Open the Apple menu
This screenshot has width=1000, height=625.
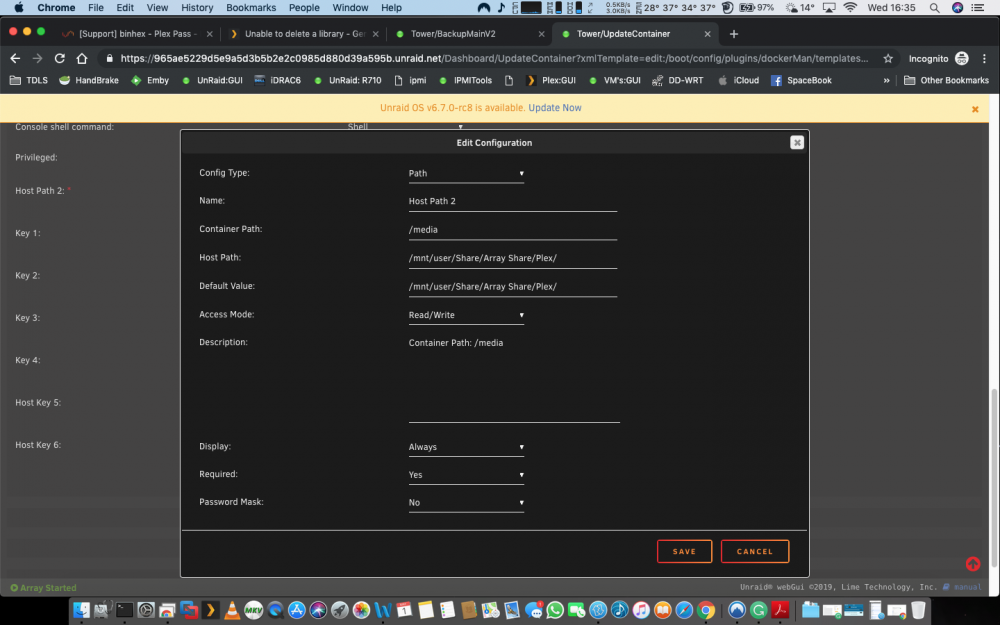(18, 8)
